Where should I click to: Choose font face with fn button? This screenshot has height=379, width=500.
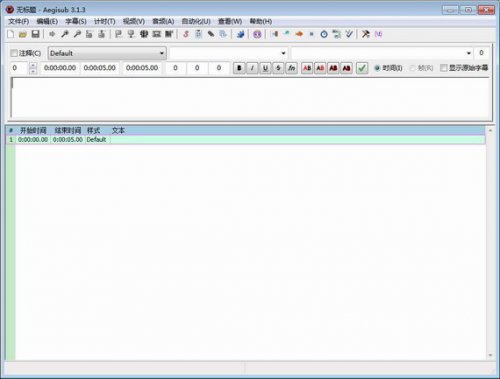pos(292,68)
